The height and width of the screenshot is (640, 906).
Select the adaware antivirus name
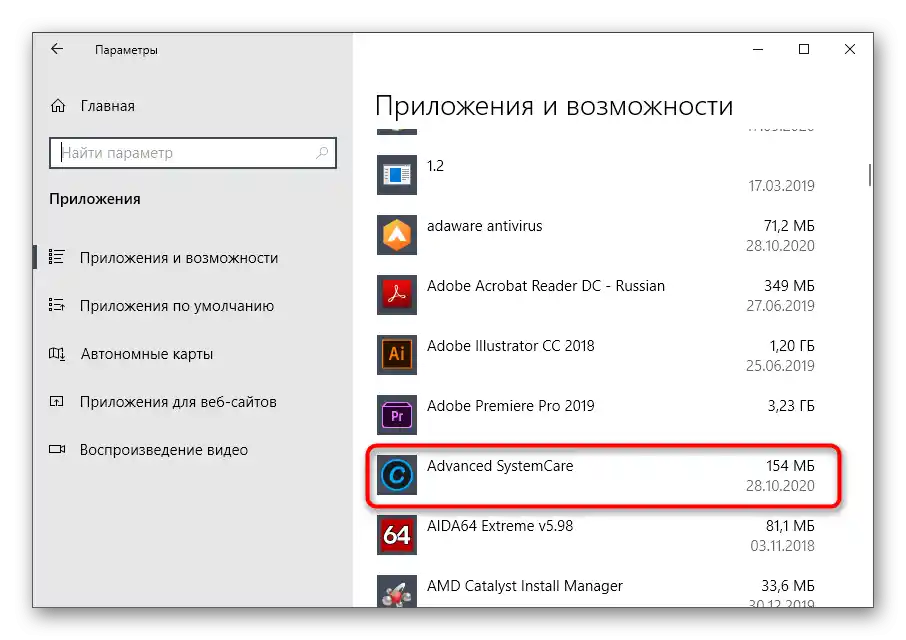point(484,226)
